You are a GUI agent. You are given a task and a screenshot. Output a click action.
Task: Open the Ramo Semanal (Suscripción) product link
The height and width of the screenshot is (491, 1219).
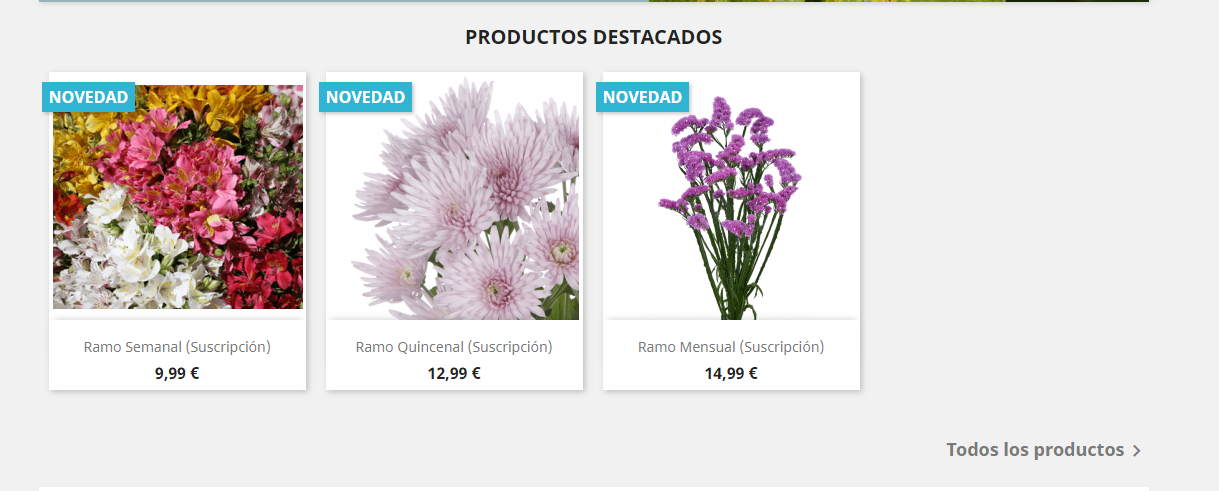pos(177,347)
